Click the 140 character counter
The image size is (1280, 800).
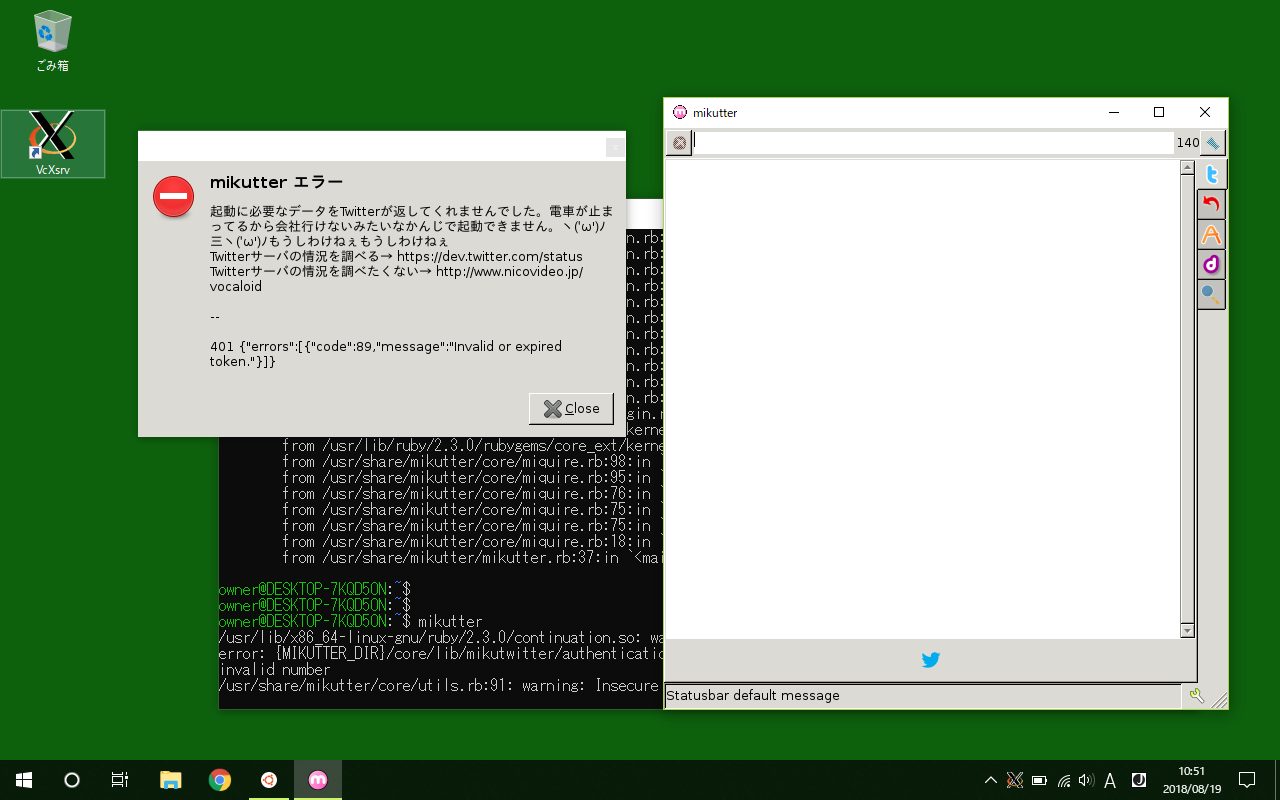click(x=1187, y=143)
